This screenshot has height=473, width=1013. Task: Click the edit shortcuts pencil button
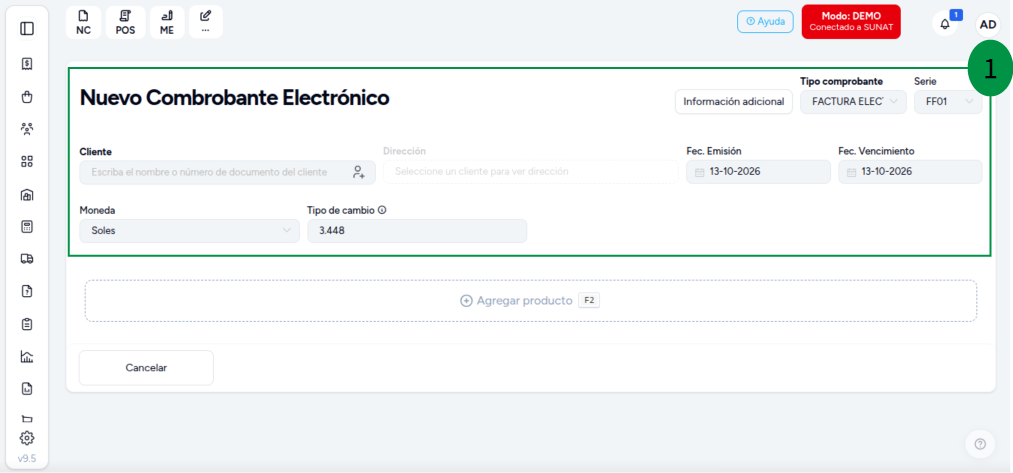[205, 22]
